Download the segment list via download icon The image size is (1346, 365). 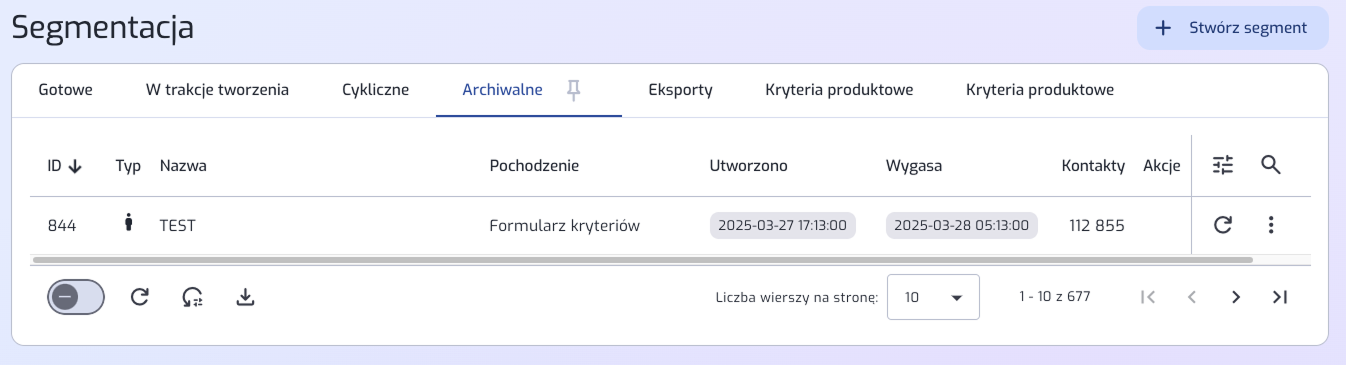[x=245, y=297]
